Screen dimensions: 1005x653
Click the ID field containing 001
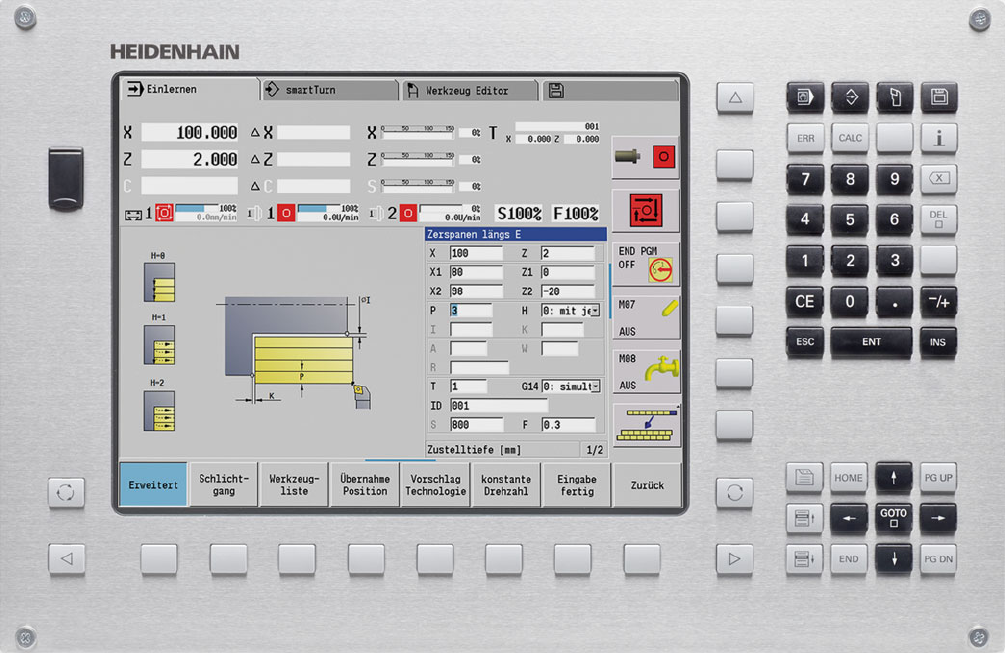point(499,406)
